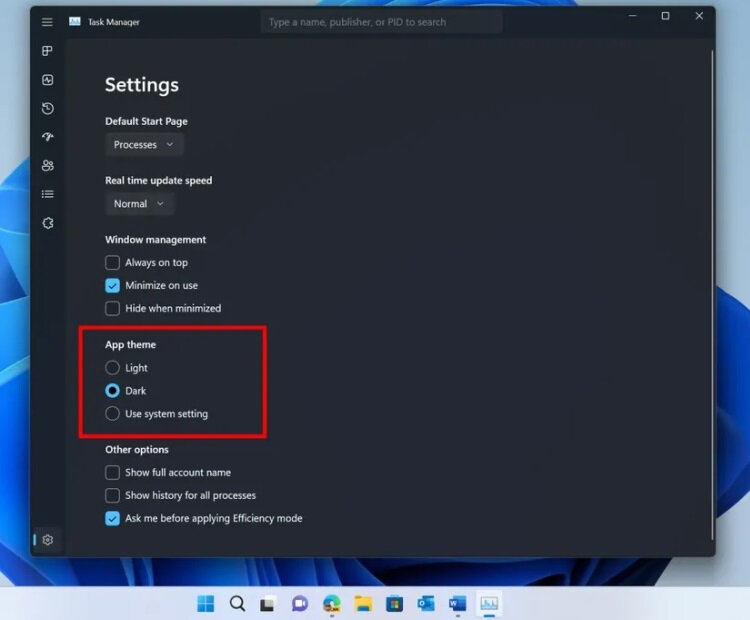750x620 pixels.
Task: Select the Settings gear in sidebar
Action: point(47,540)
